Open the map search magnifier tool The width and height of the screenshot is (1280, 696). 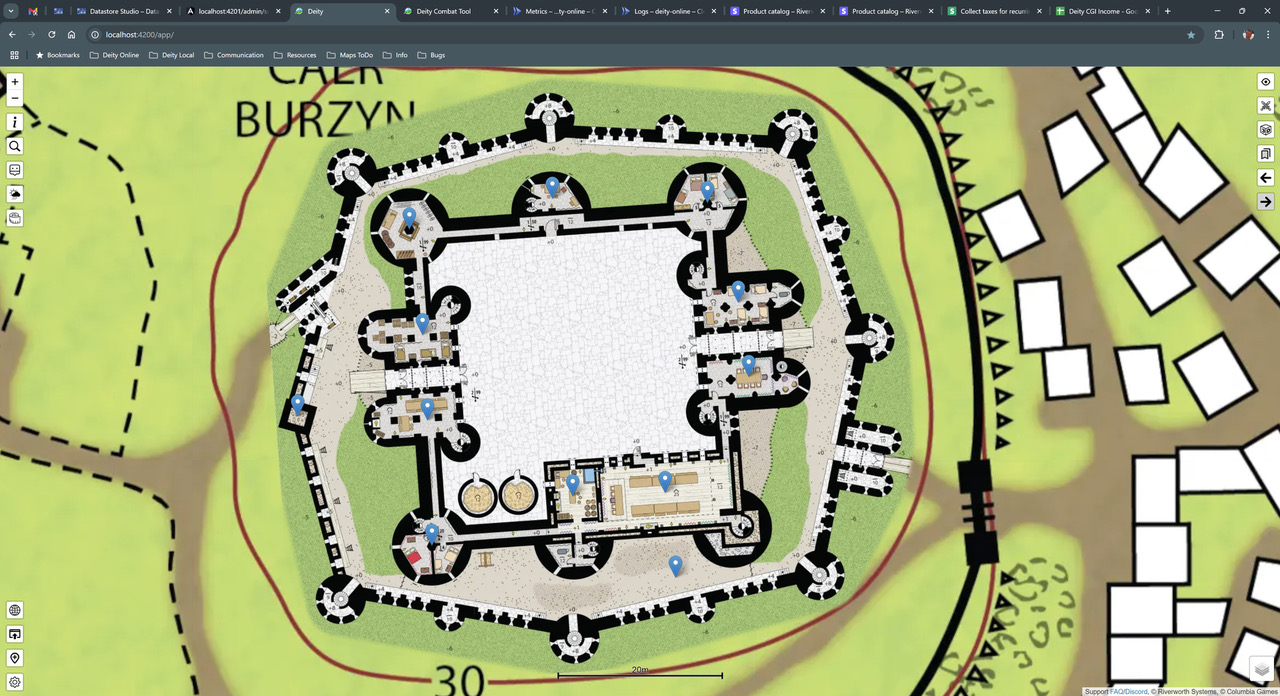point(15,146)
